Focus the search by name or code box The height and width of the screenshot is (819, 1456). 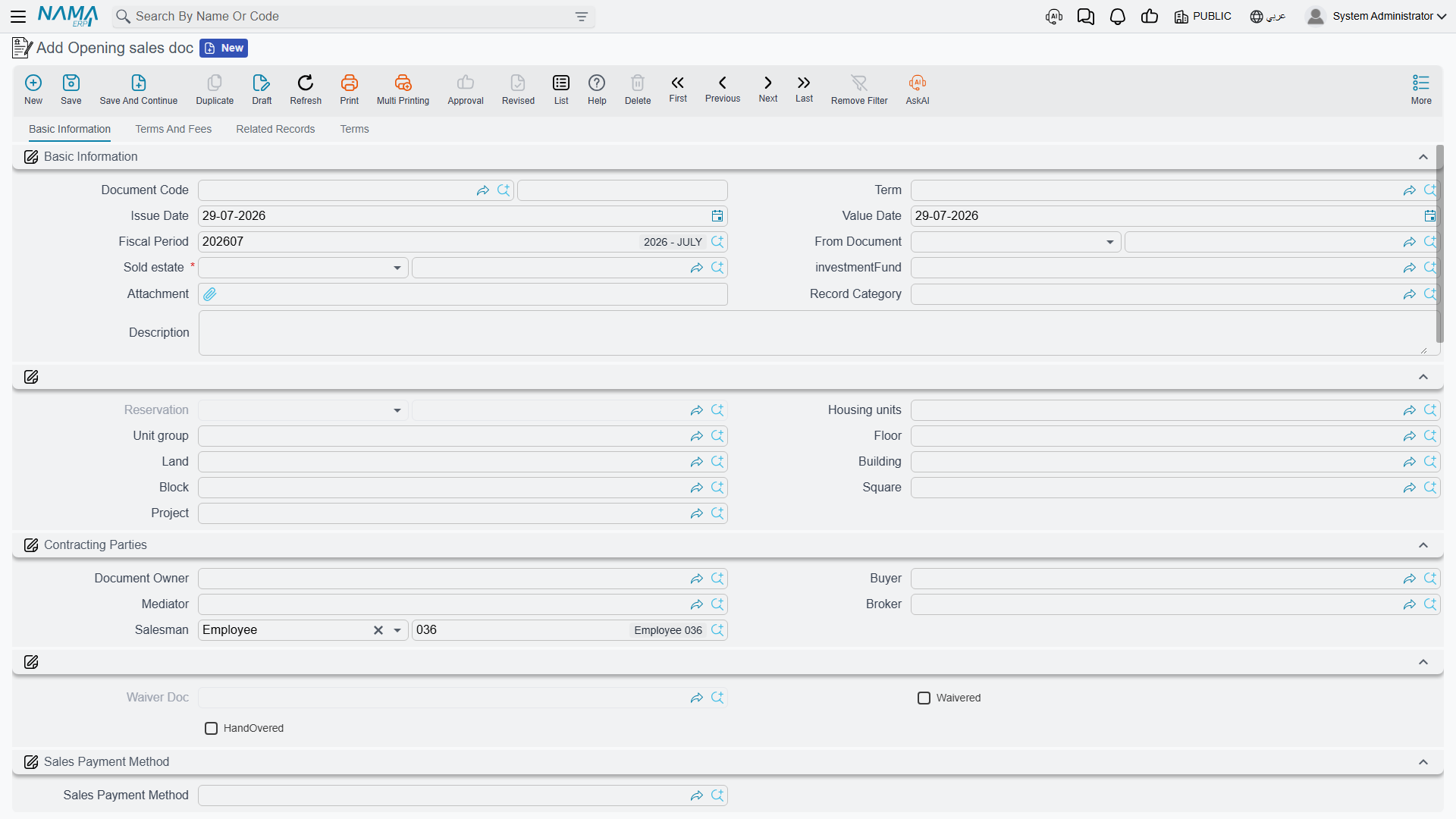tap(353, 17)
